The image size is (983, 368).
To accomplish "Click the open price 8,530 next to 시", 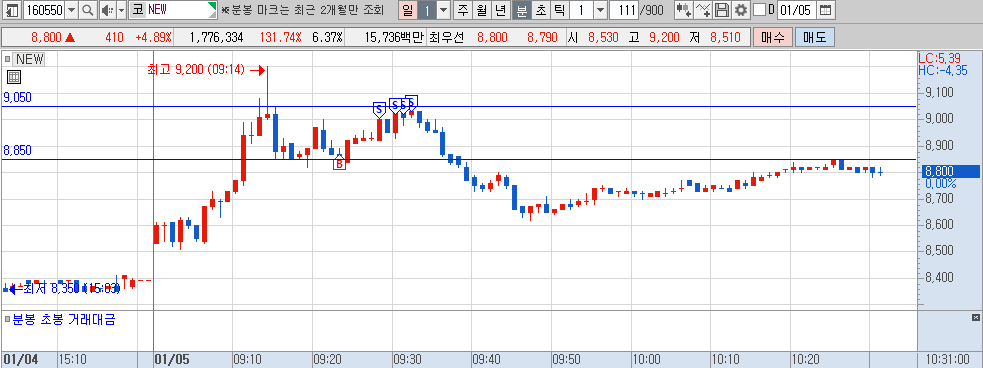I will tap(603, 38).
